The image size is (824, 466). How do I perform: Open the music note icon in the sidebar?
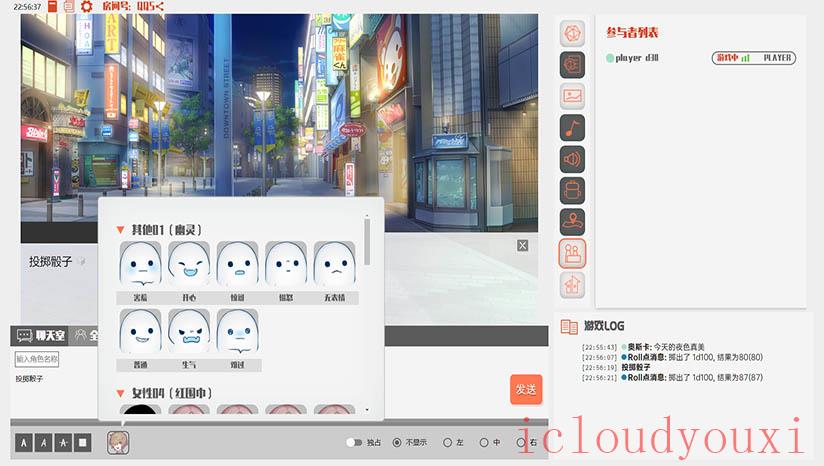[572, 128]
